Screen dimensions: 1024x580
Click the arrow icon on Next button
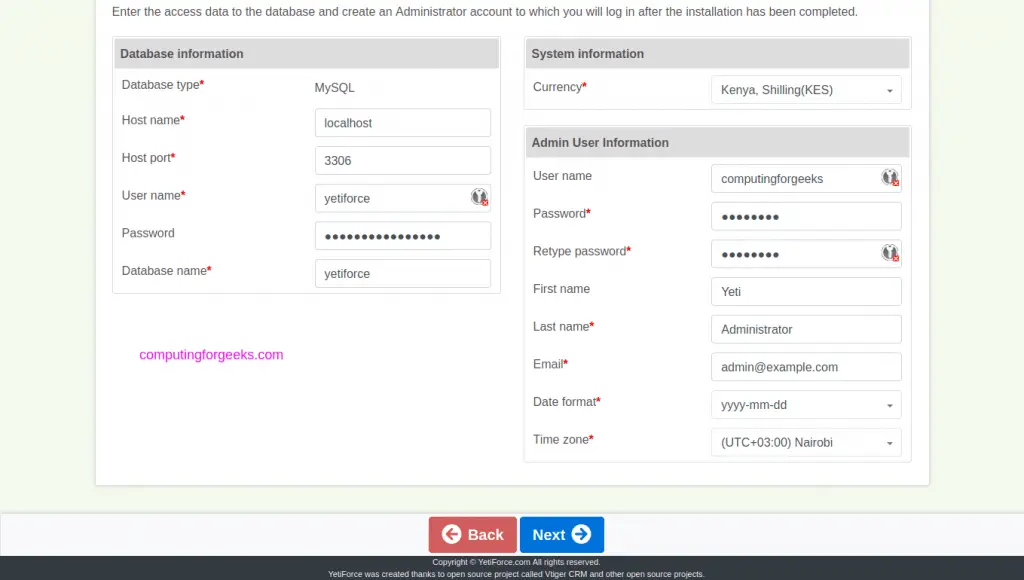(581, 534)
